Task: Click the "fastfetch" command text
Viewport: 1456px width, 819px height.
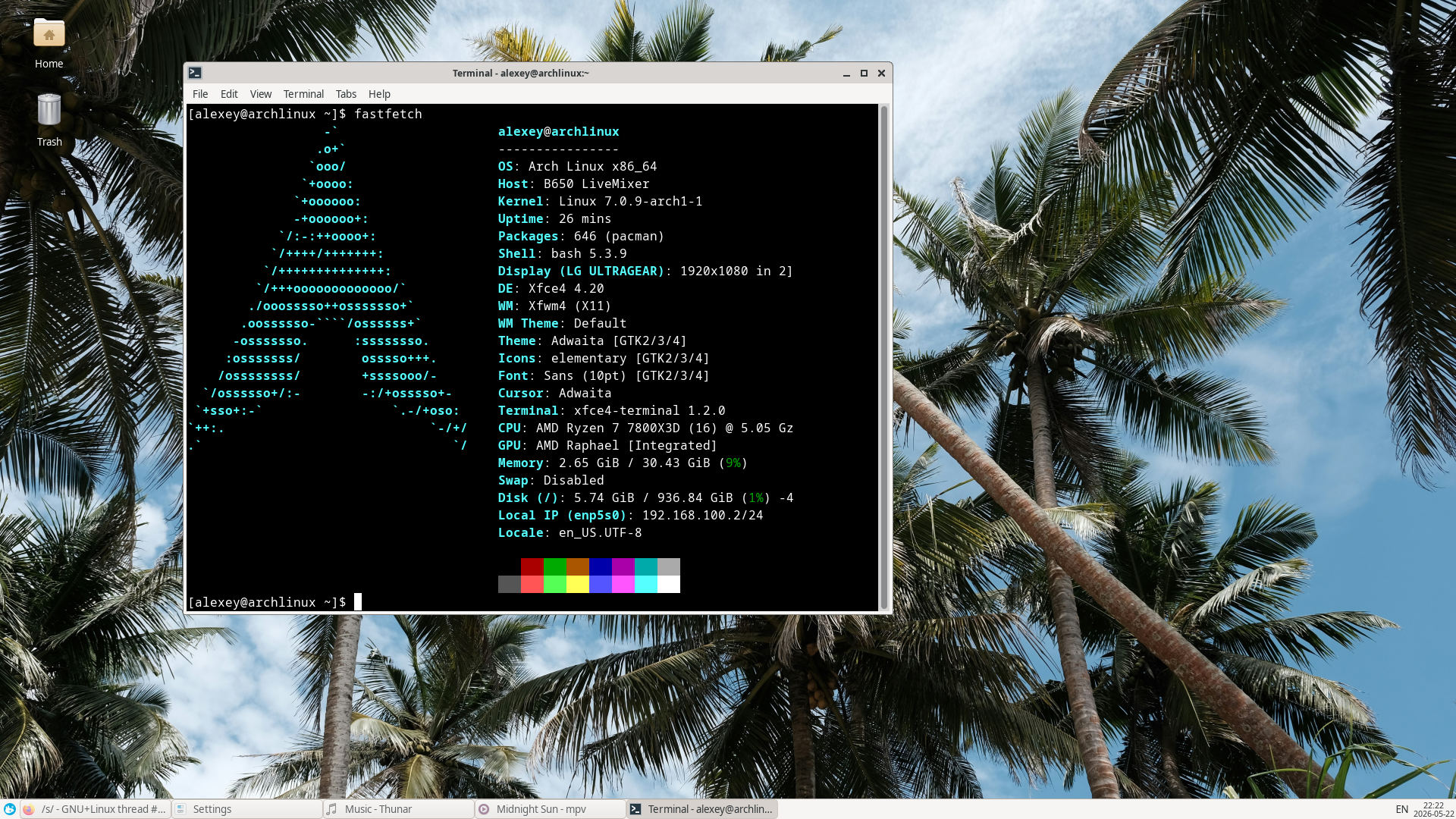Action: pos(388,114)
